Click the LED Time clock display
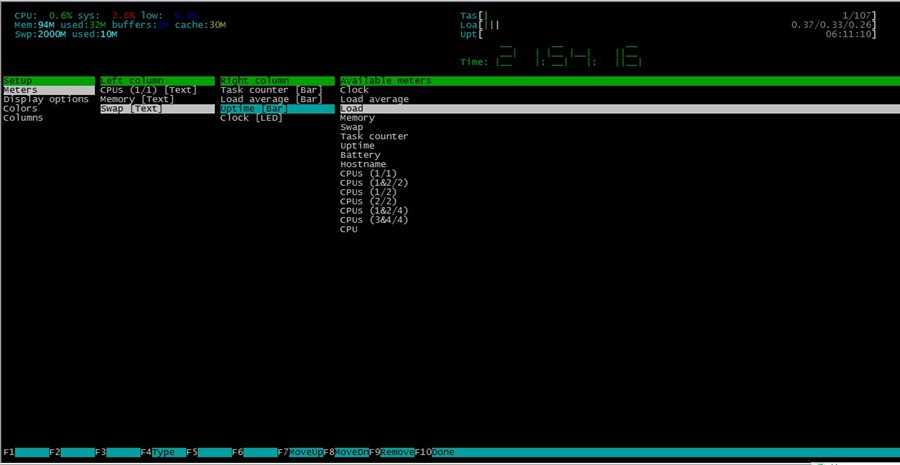 point(551,57)
